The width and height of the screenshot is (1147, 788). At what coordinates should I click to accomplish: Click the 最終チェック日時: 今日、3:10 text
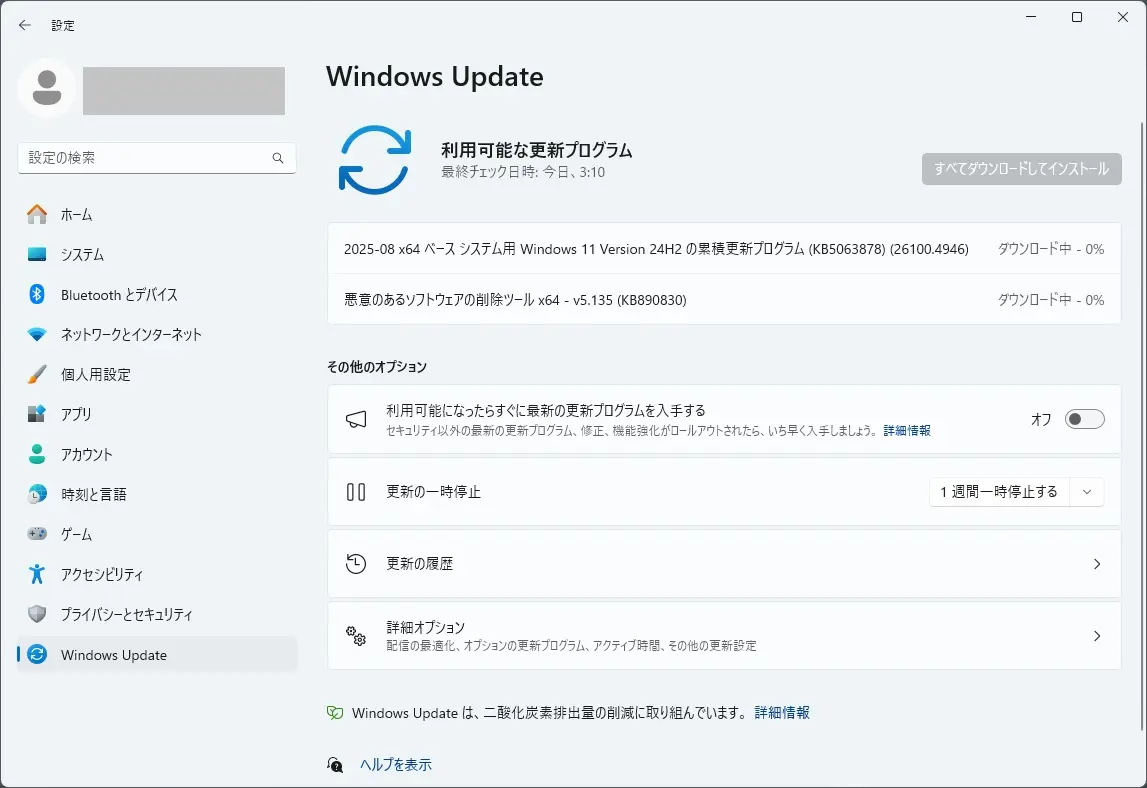tap(523, 173)
